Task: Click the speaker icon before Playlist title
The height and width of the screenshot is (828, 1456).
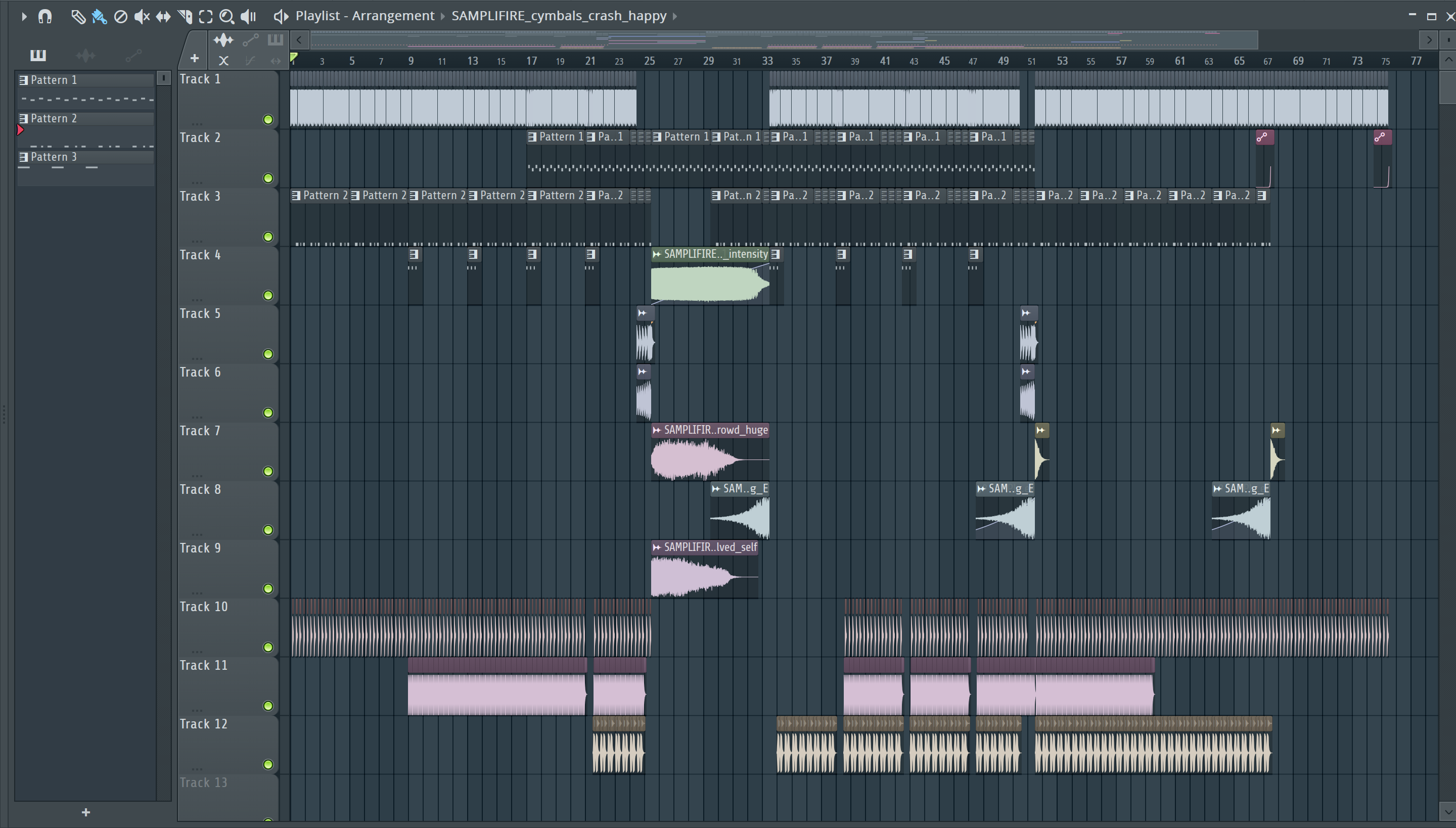Action: click(x=281, y=16)
